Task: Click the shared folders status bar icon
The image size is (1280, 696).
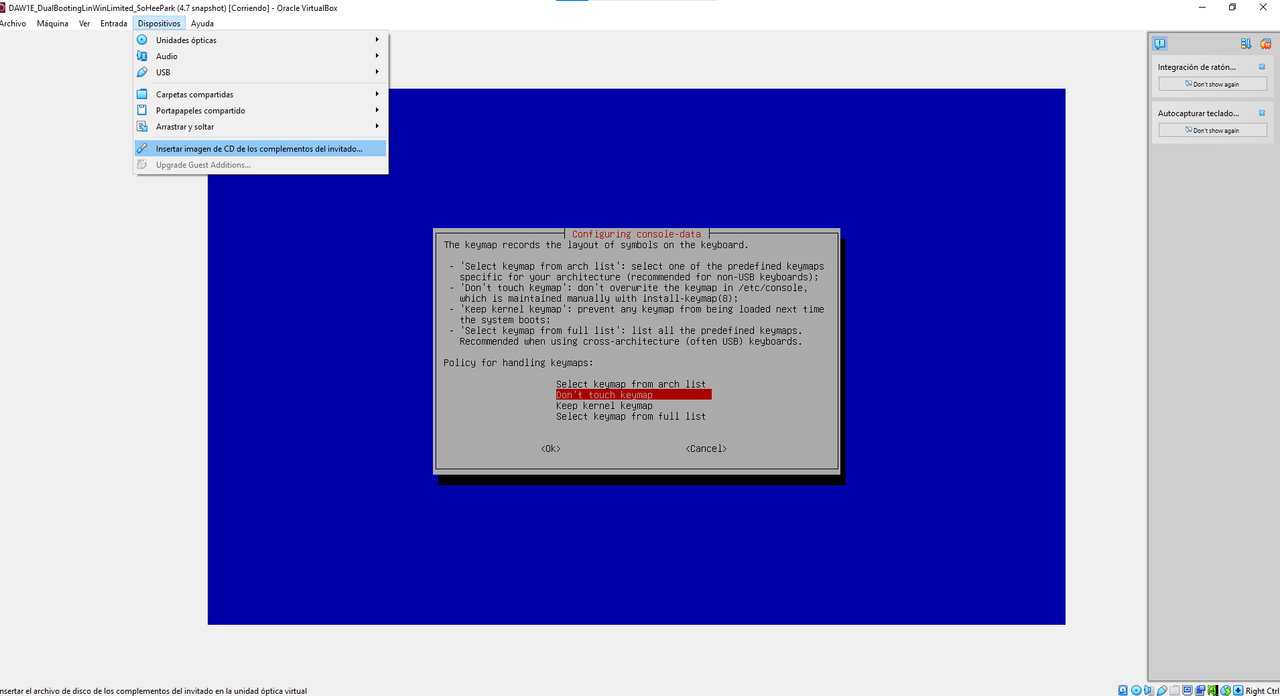Action: tap(1174, 690)
